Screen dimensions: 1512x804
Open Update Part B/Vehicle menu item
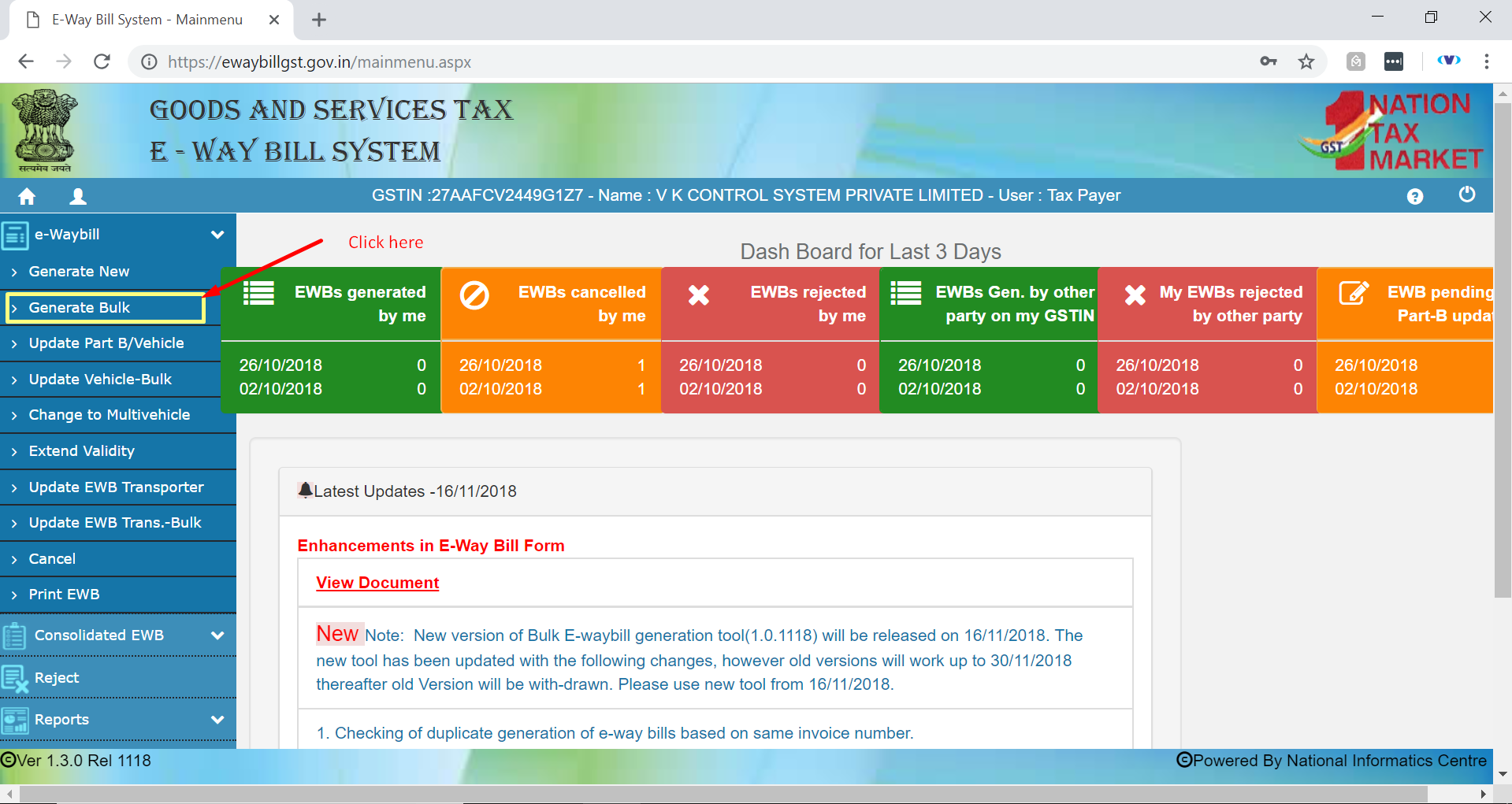pyautogui.click(x=106, y=343)
